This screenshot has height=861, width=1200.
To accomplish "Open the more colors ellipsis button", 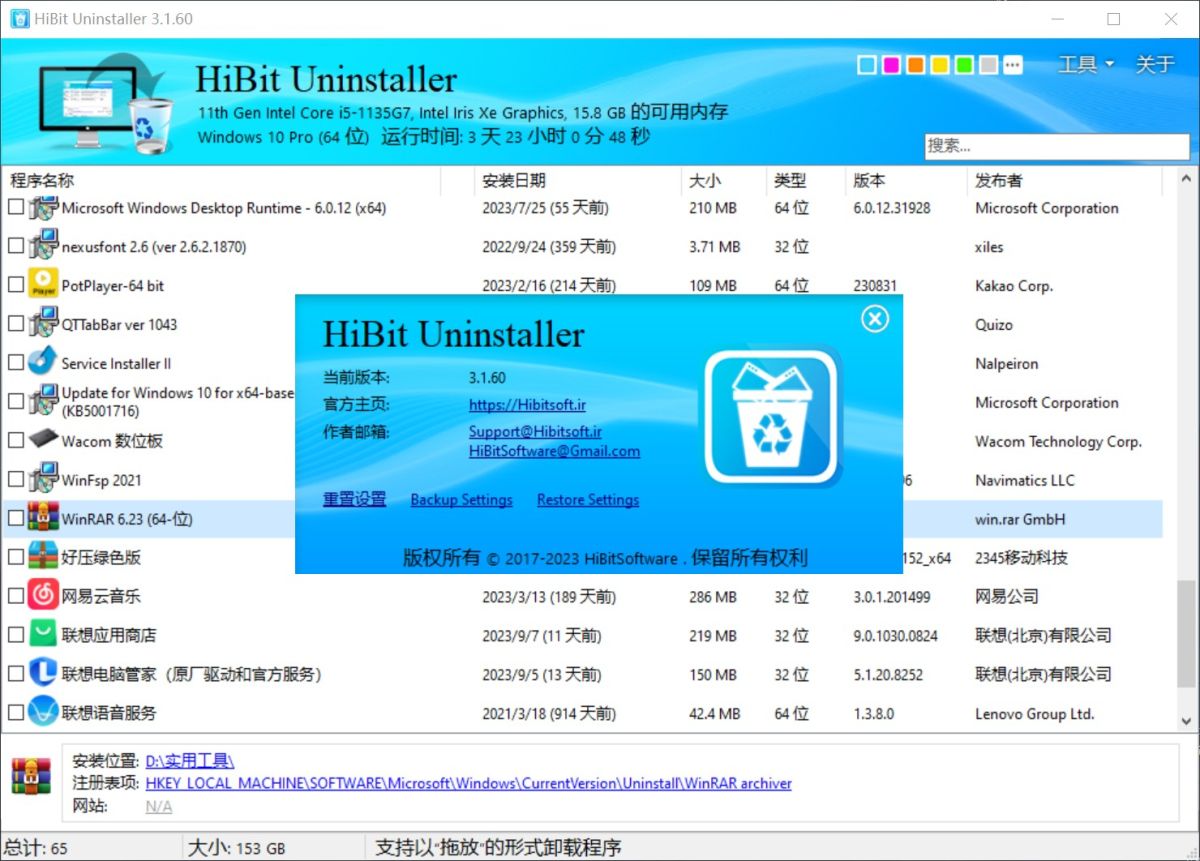I will point(1014,65).
